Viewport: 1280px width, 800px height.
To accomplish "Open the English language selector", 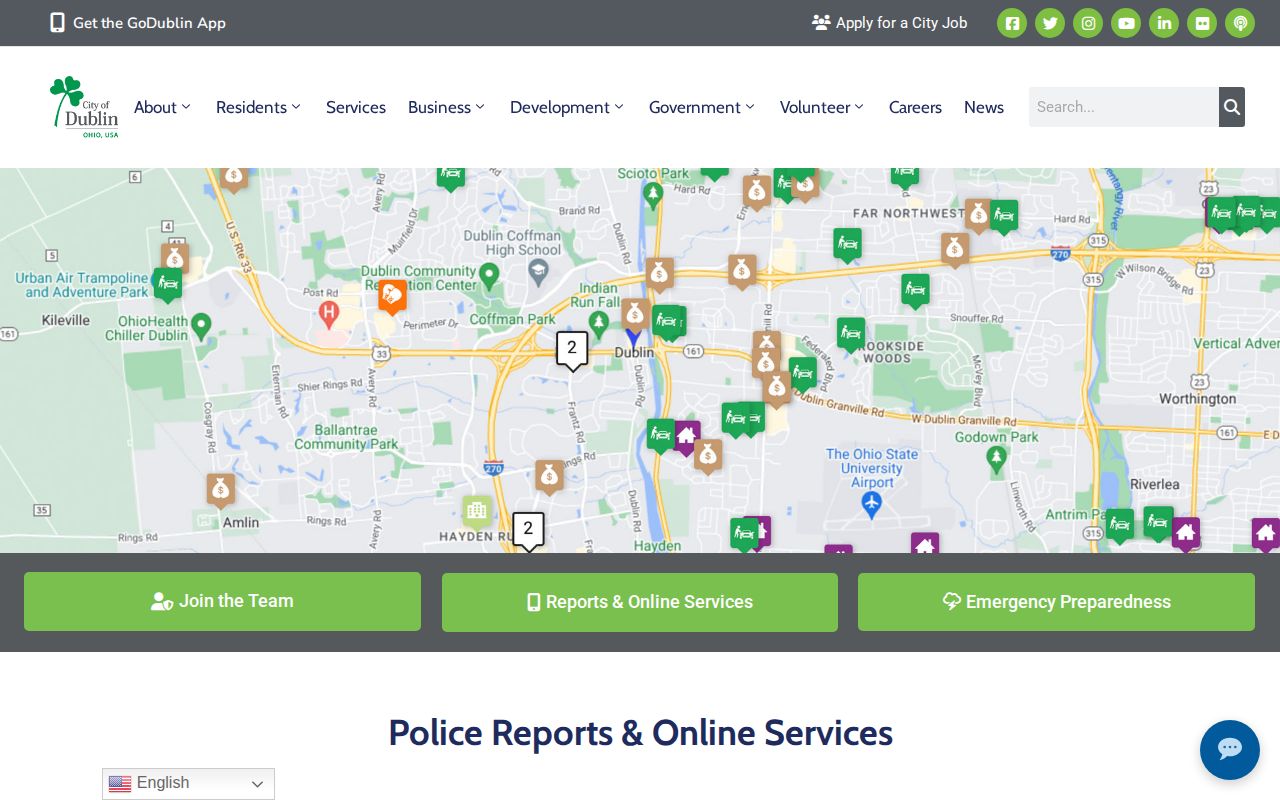I will coord(188,783).
